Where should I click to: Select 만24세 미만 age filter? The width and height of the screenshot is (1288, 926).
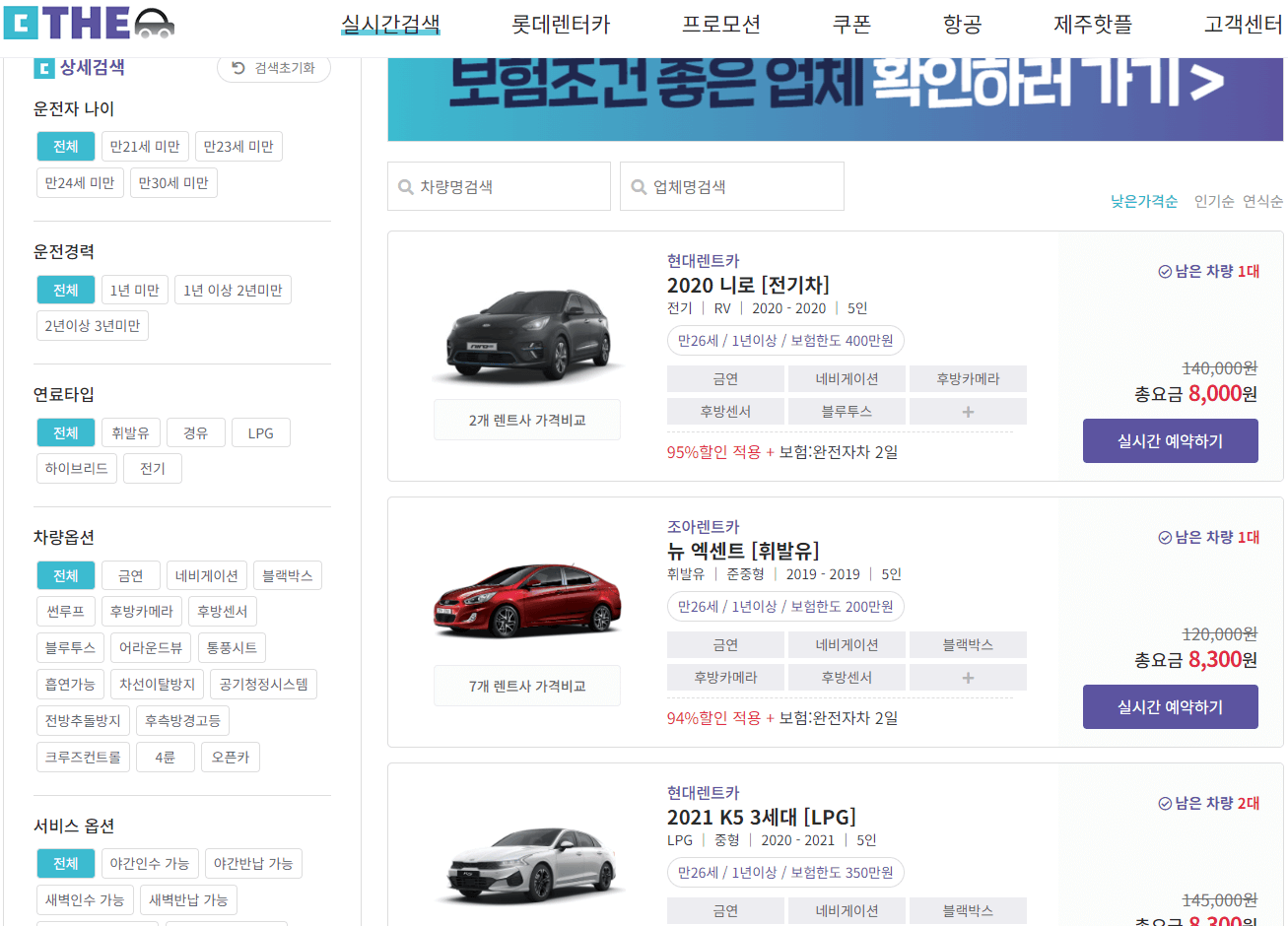pos(80,183)
